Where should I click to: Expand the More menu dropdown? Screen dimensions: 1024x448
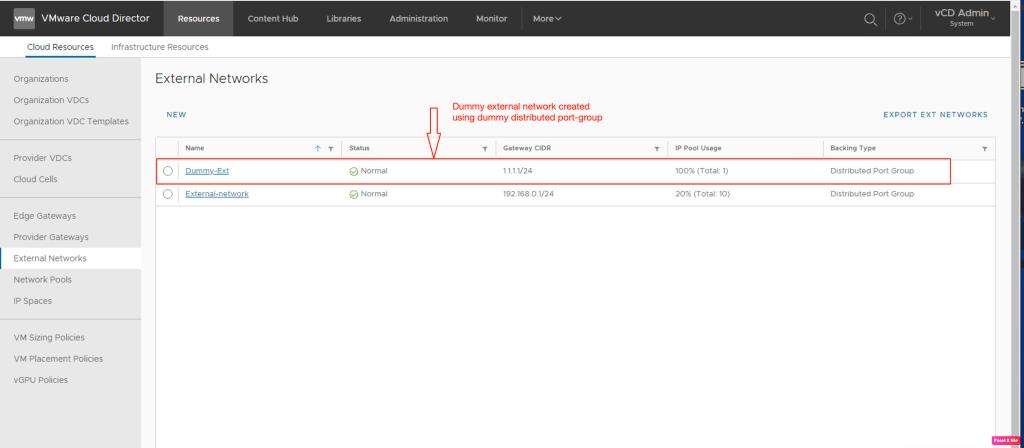pos(547,18)
